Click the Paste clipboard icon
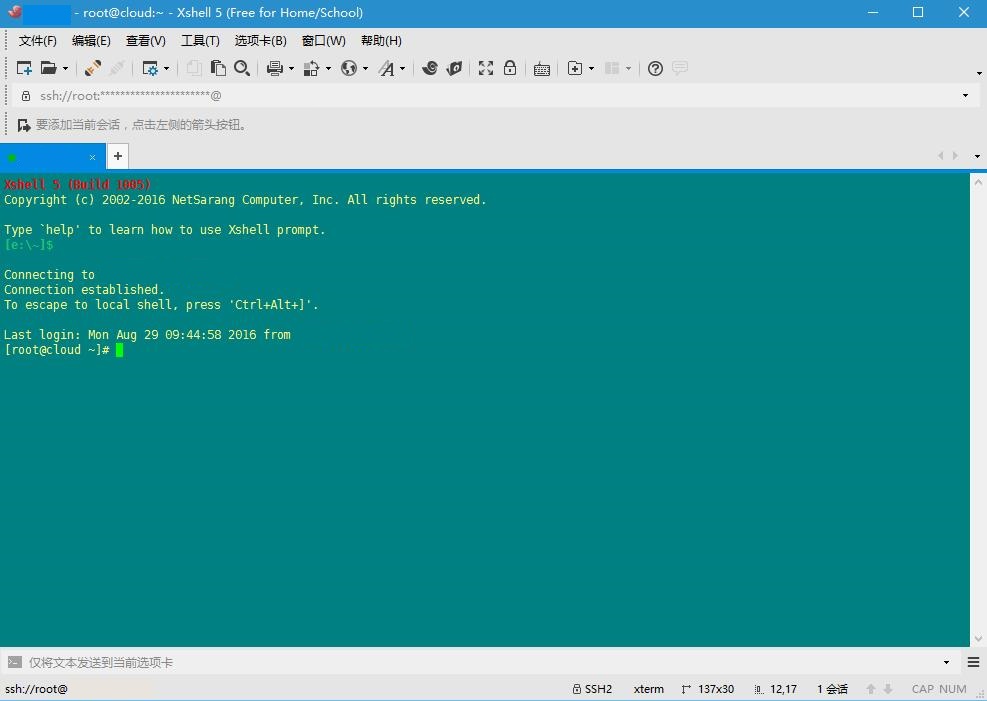Viewport: 987px width, 701px height. (218, 68)
